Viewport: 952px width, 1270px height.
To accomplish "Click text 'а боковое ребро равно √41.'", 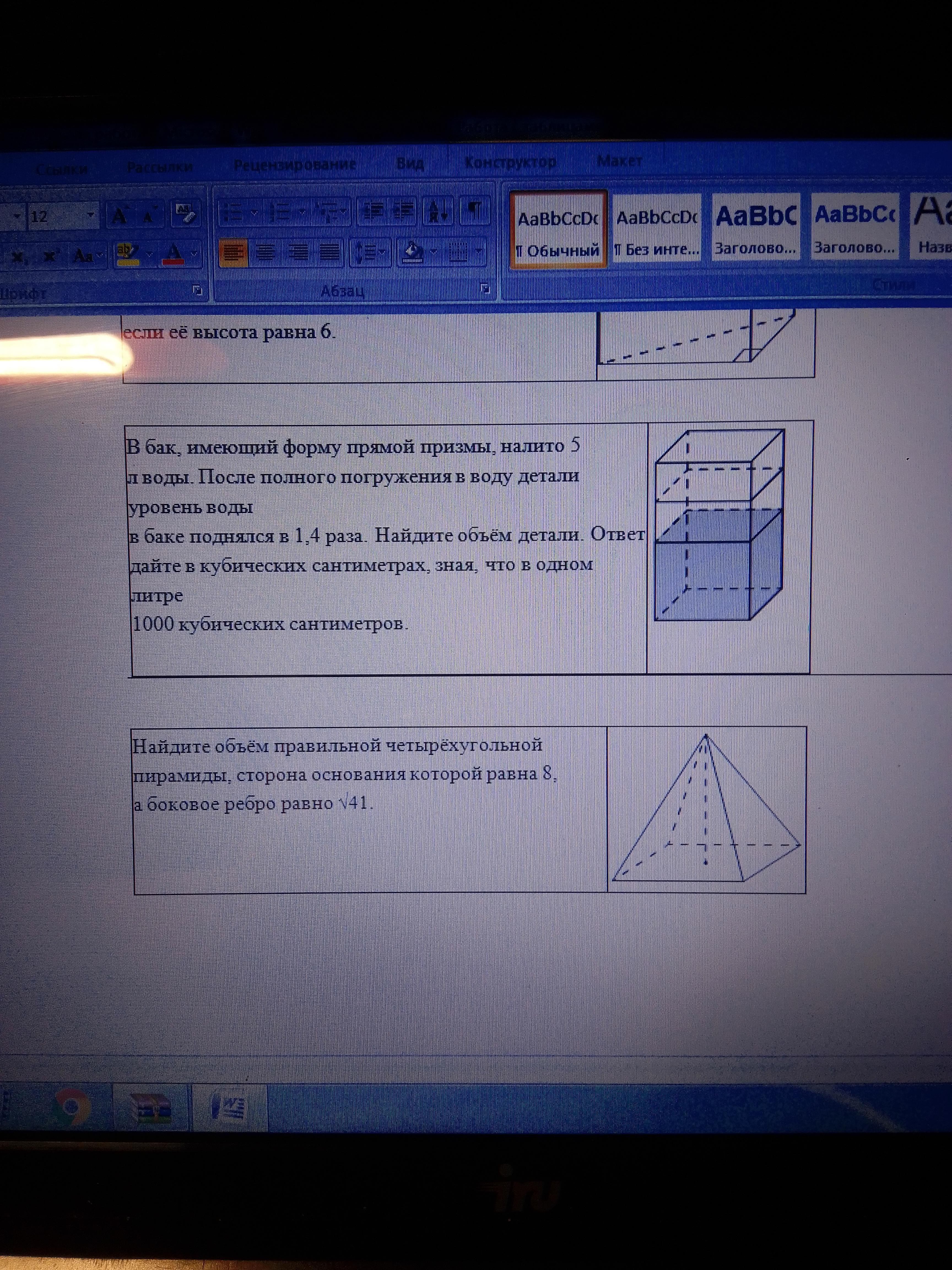I will pyautogui.click(x=253, y=803).
